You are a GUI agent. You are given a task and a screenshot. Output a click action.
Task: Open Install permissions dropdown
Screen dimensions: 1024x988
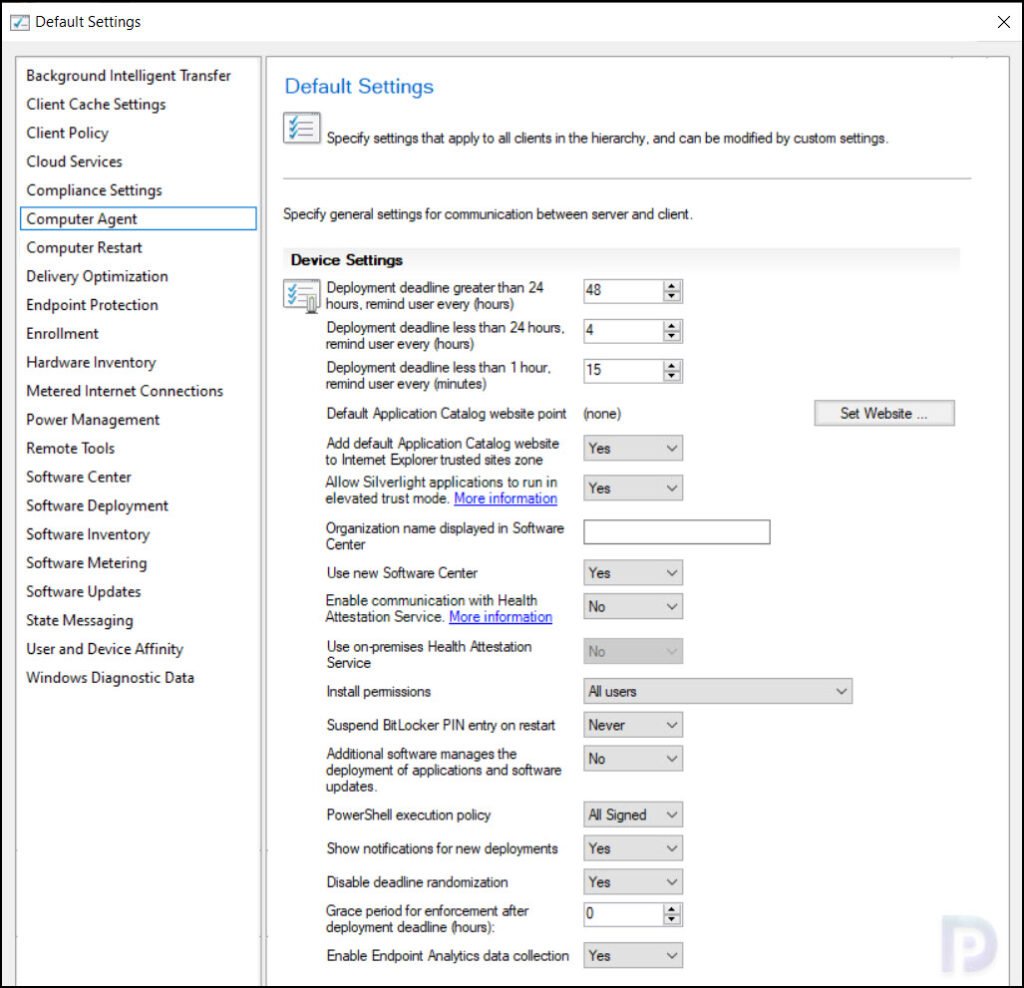coord(718,692)
